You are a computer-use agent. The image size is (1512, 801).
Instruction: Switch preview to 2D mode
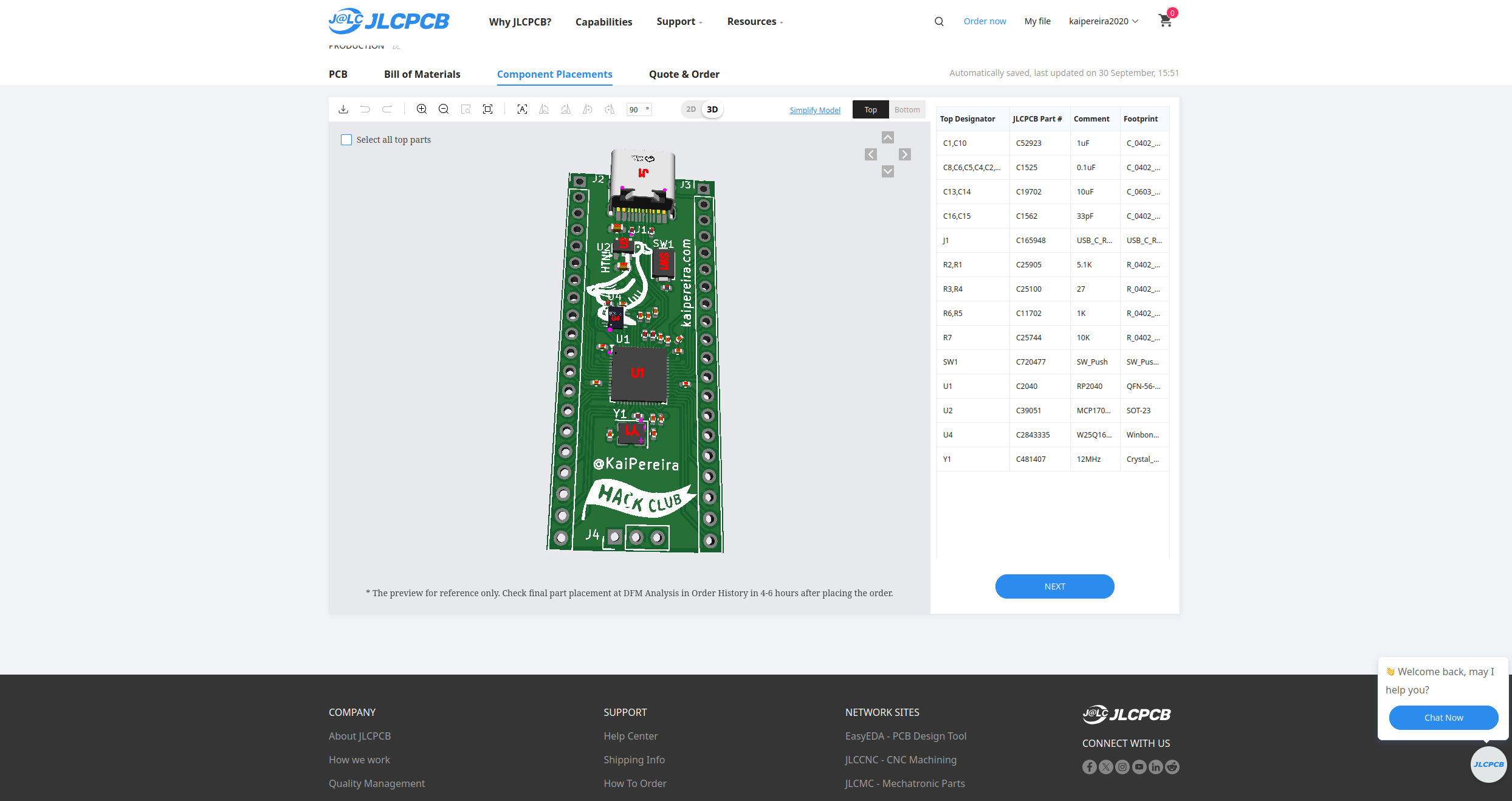point(691,109)
